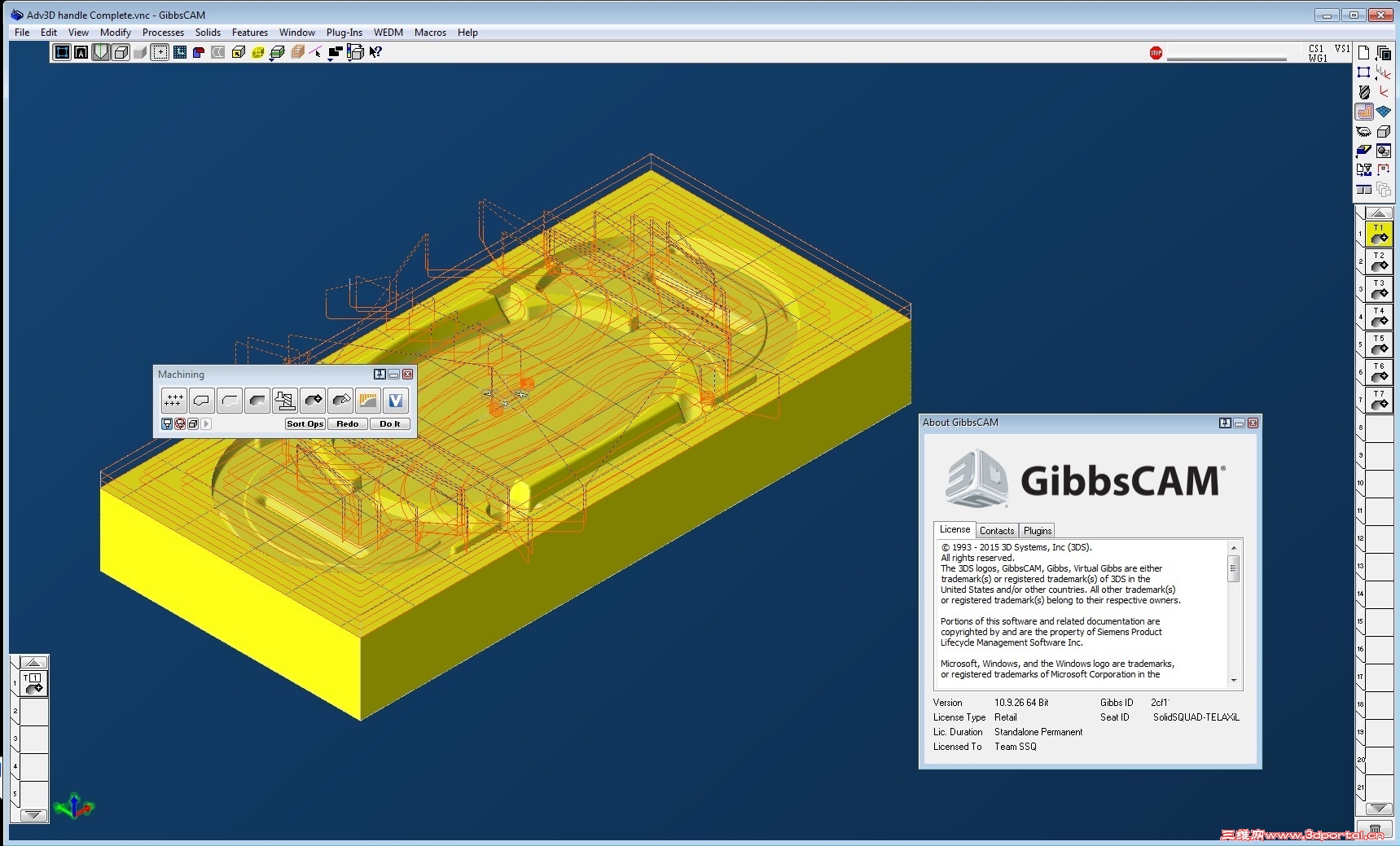Click the yellow wireframe cube icon

click(257, 52)
